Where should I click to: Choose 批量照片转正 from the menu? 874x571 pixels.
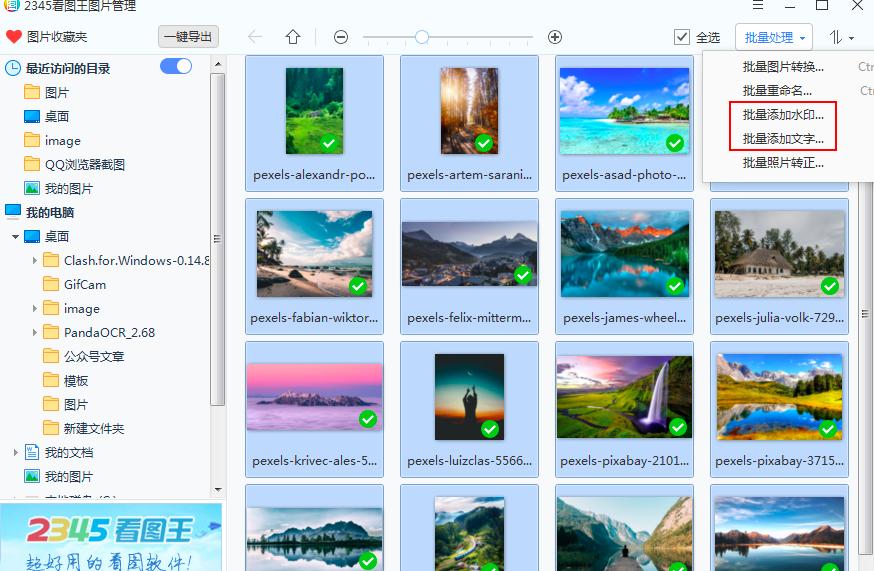(783, 163)
